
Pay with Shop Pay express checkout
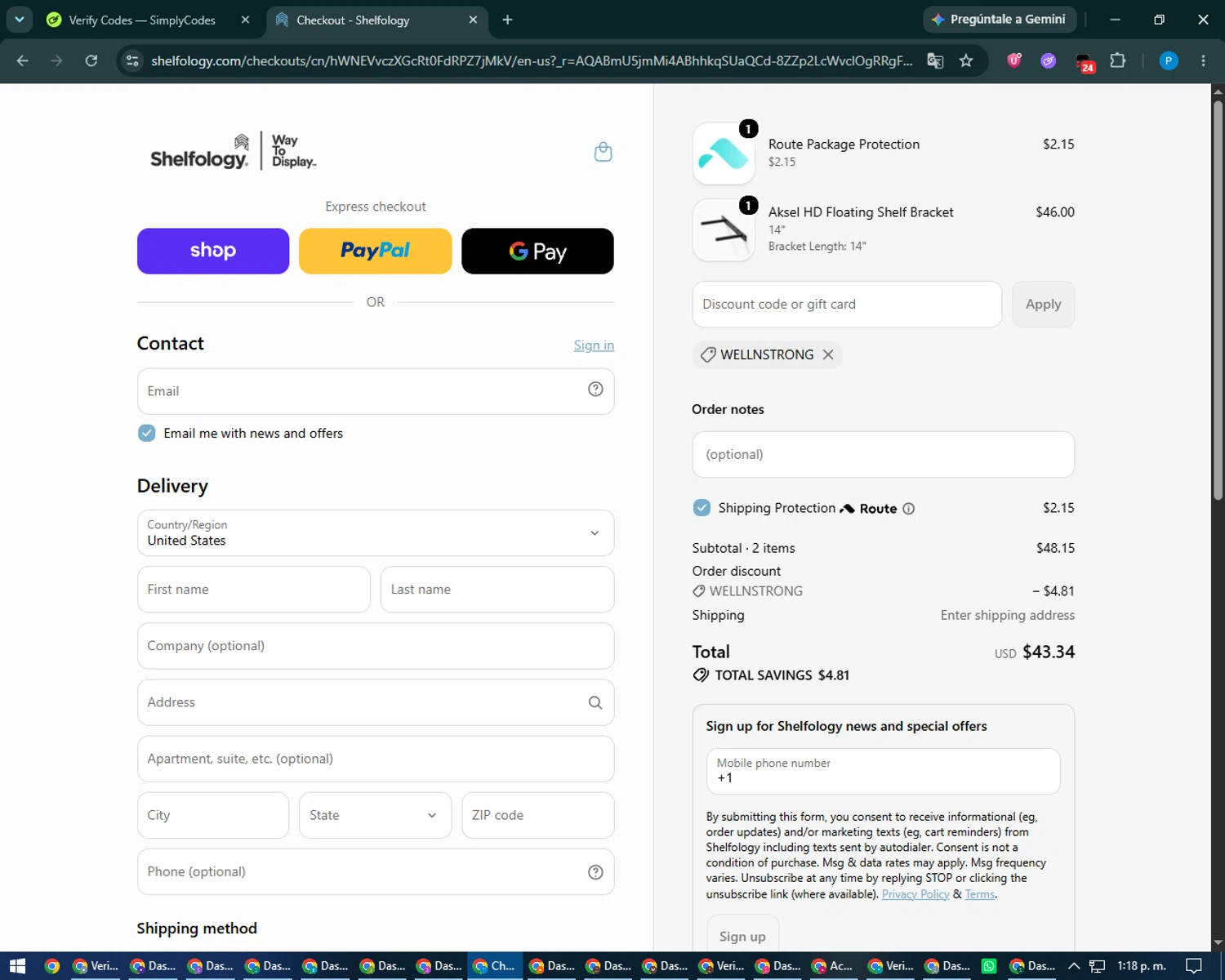point(213,251)
